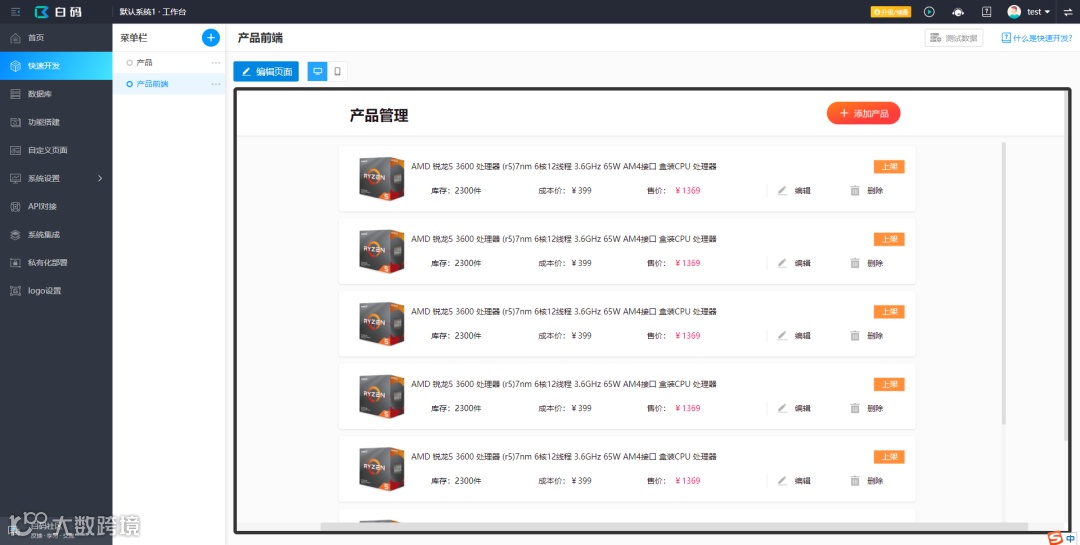This screenshot has width=1080, height=545.
Task: Click the pencil icon on the second product row
Action: 782,263
